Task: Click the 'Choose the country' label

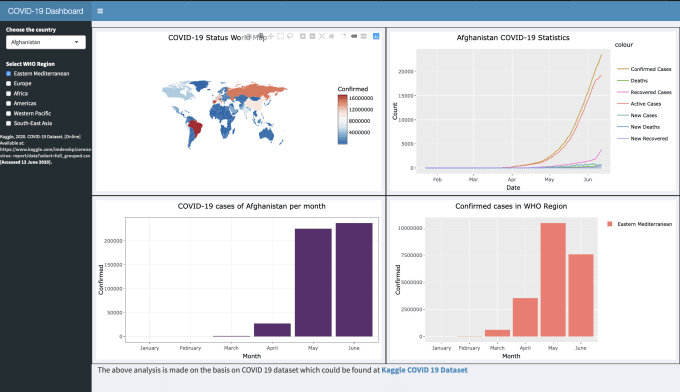Action: click(x=31, y=29)
